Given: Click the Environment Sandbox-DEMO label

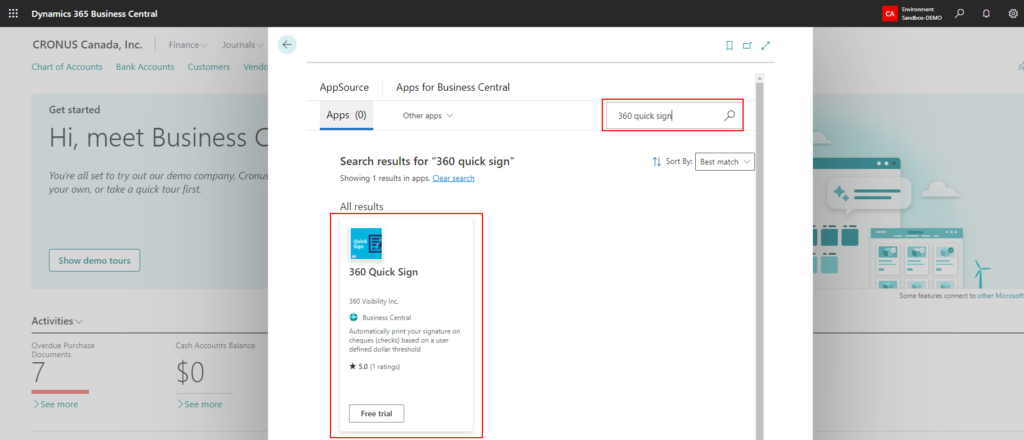Looking at the screenshot, I should click(x=922, y=14).
